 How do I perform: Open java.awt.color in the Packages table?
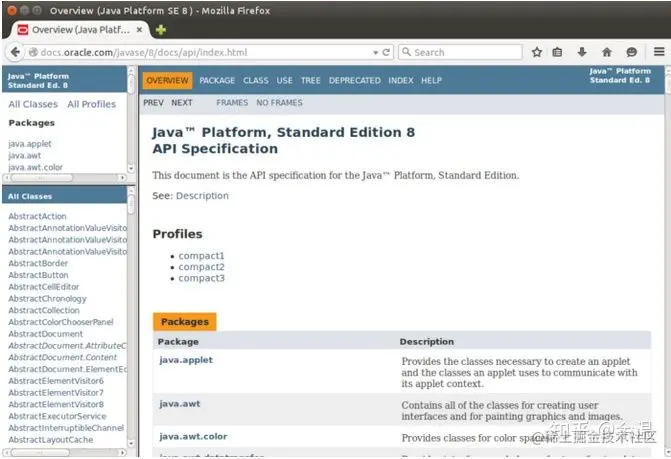click(193, 436)
